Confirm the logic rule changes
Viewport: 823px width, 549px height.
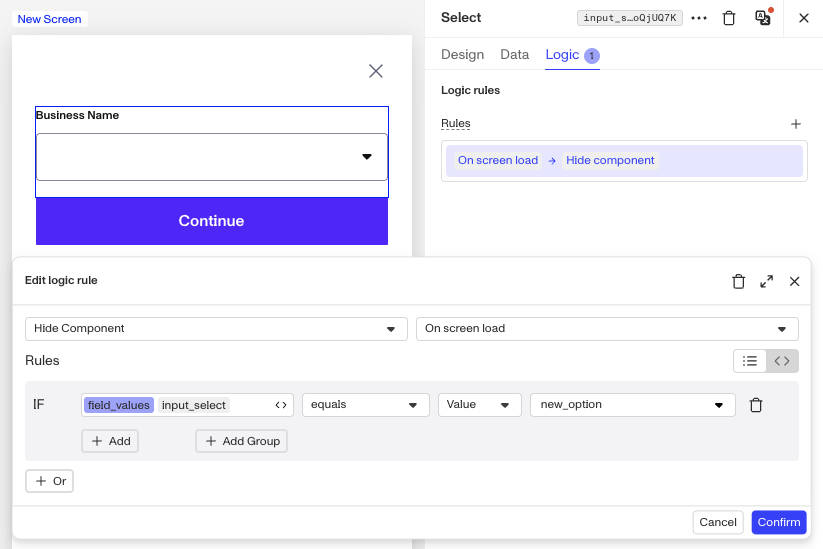click(778, 522)
